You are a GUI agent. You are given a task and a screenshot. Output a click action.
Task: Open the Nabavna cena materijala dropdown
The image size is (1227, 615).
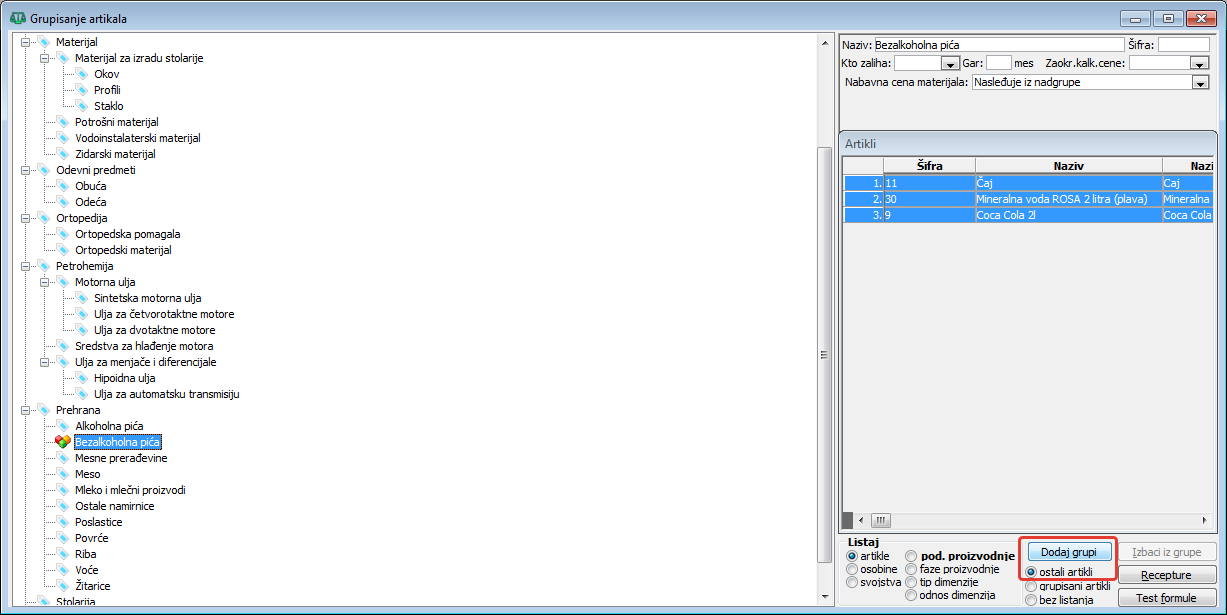point(1201,83)
